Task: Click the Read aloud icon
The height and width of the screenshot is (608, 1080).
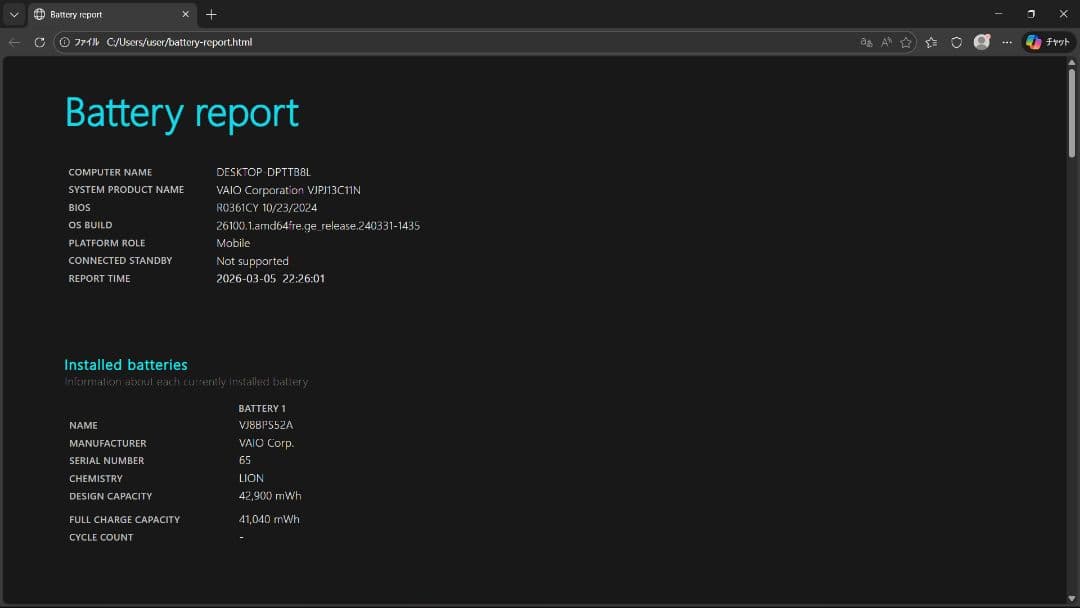Action: (886, 42)
